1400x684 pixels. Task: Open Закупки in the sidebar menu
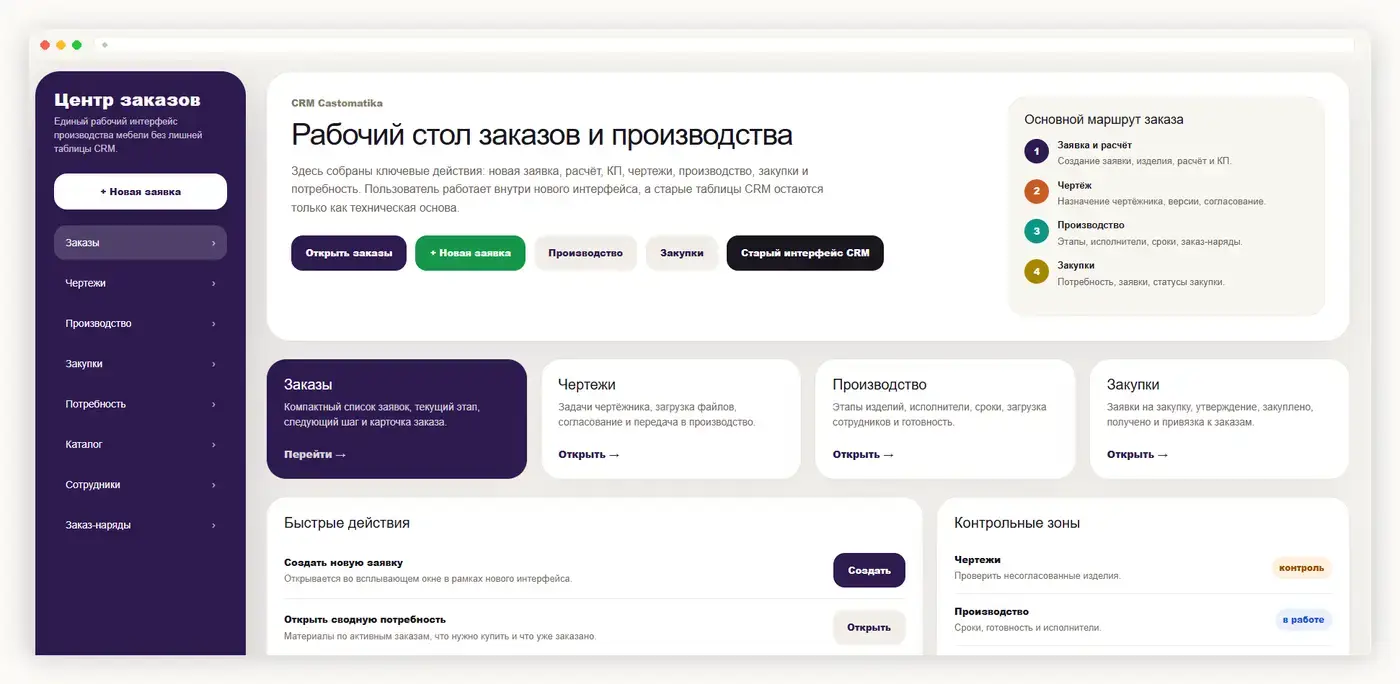coord(140,364)
